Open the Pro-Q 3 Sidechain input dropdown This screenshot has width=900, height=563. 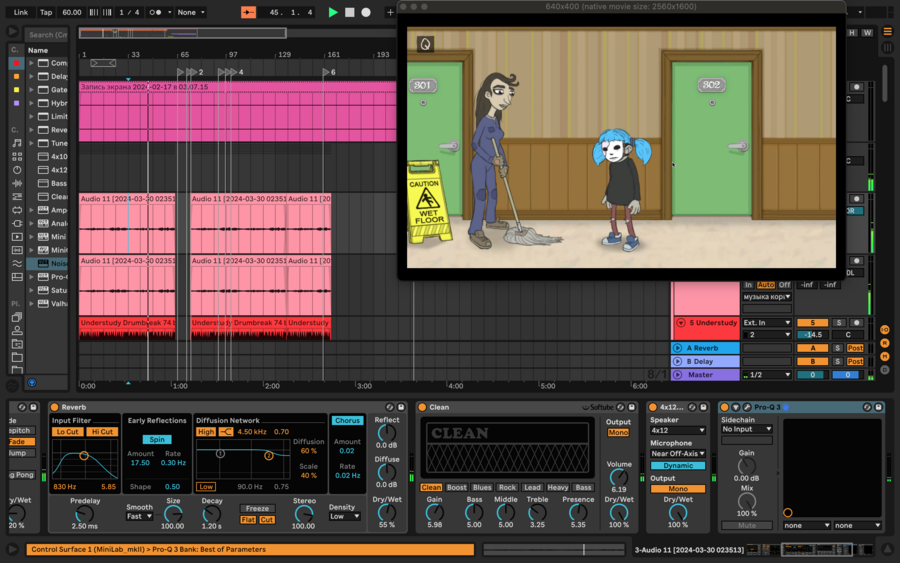[746, 429]
